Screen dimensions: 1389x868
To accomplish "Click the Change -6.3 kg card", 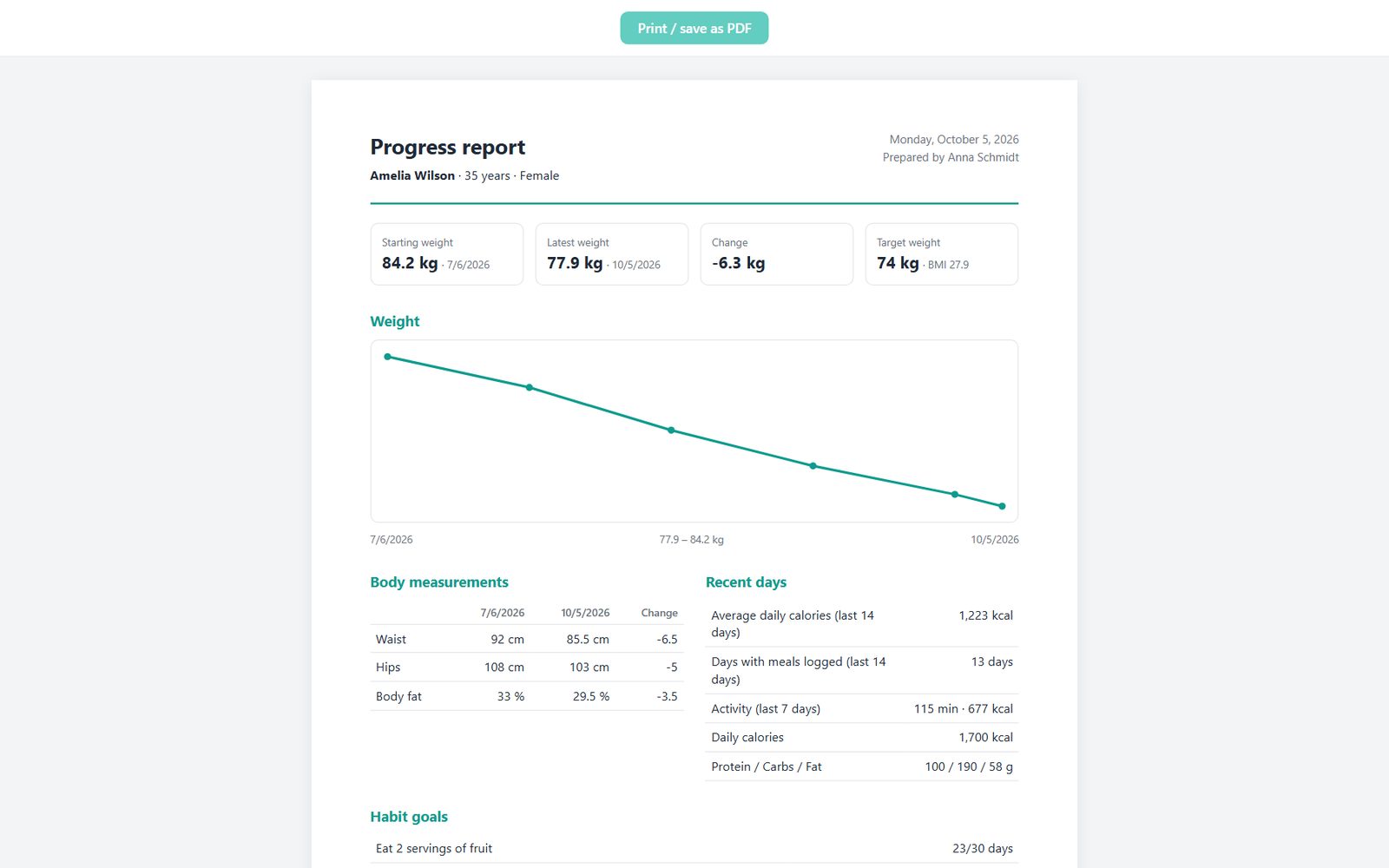I will click(776, 254).
